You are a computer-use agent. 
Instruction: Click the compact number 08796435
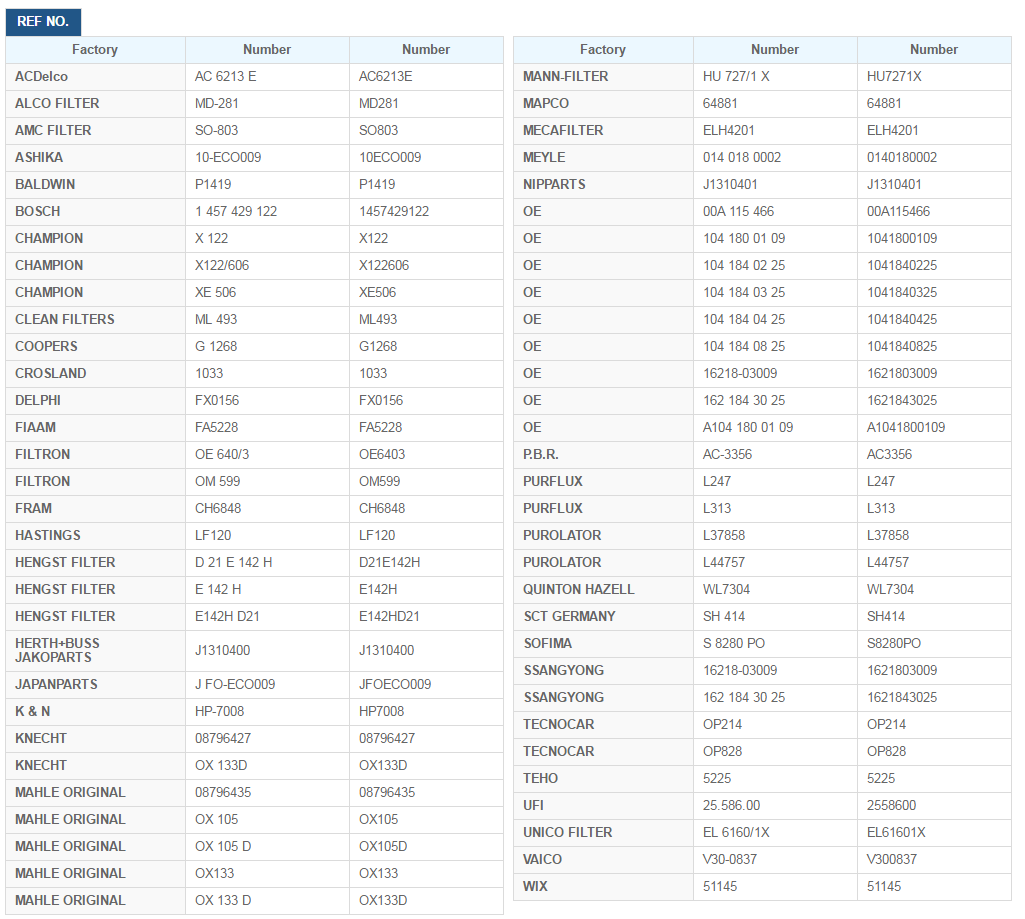[387, 792]
